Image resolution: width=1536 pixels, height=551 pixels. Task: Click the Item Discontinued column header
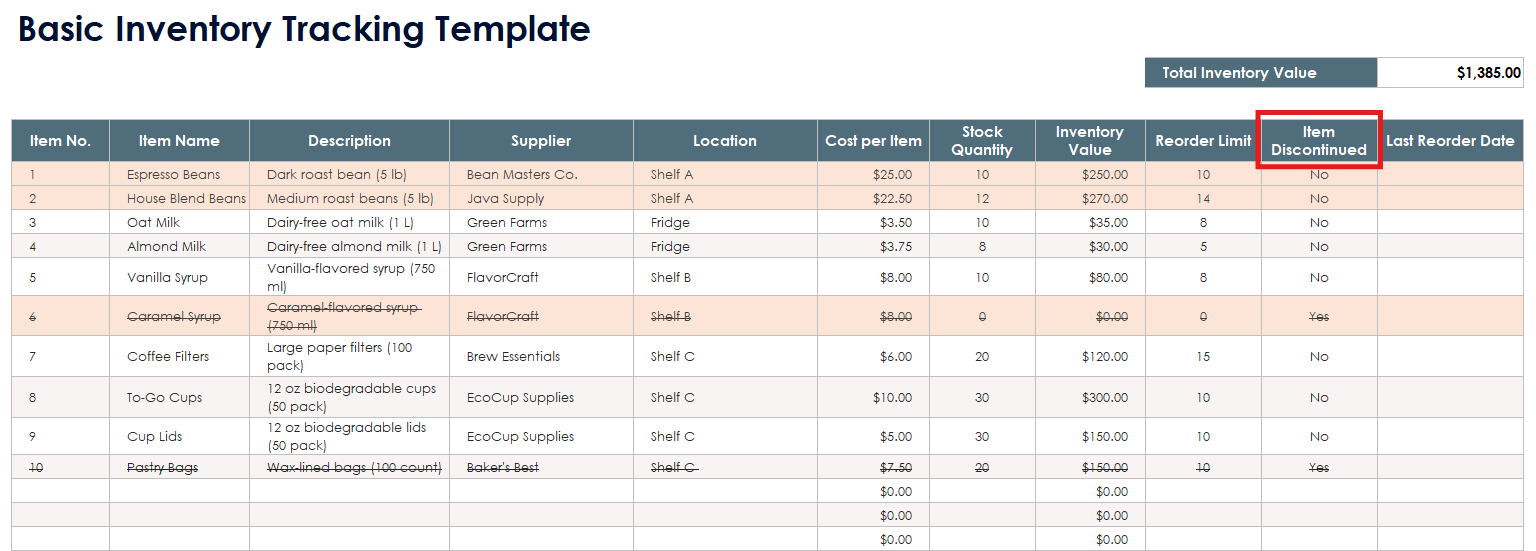click(x=1318, y=141)
